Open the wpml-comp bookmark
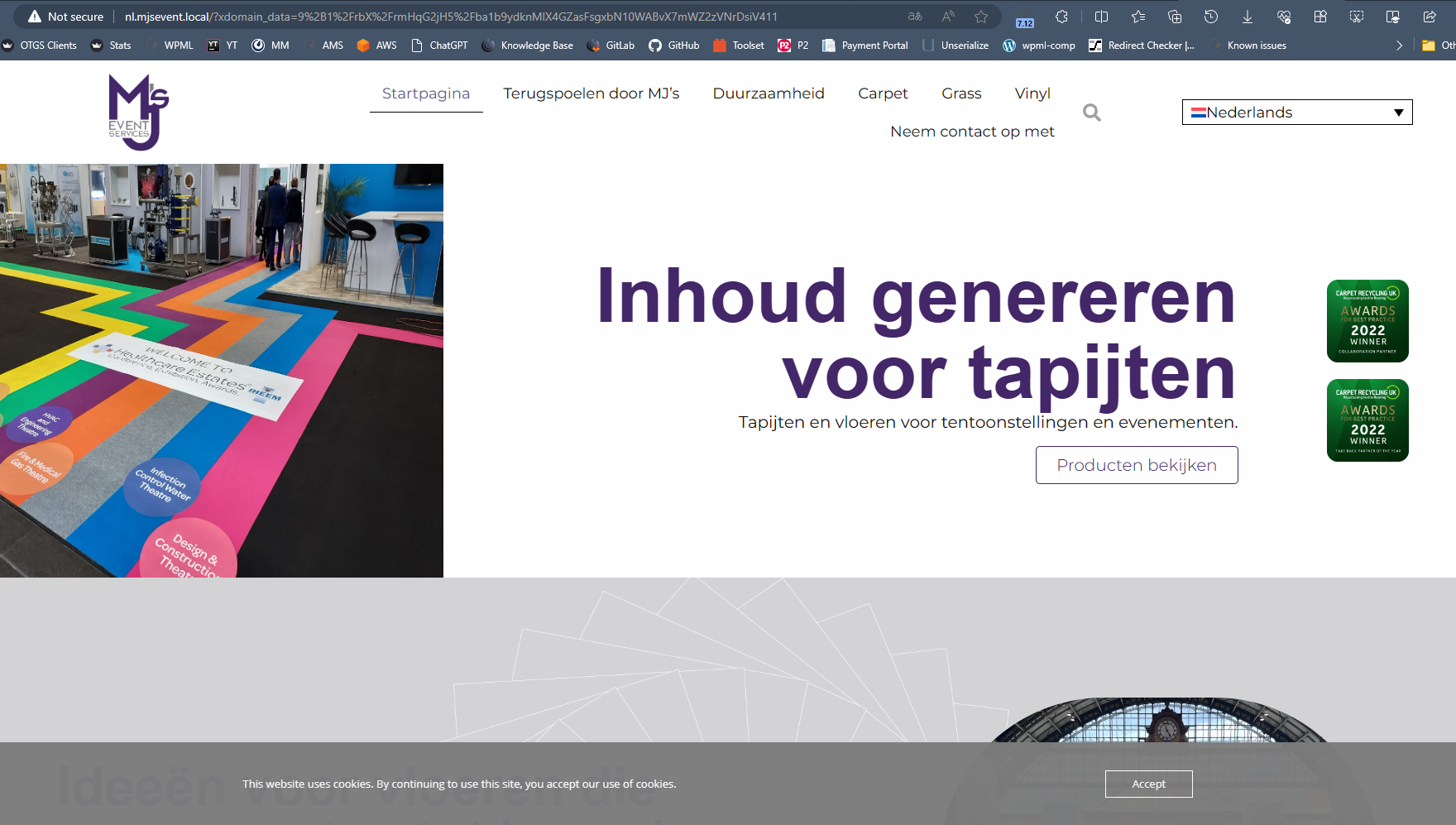 pos(1039,46)
